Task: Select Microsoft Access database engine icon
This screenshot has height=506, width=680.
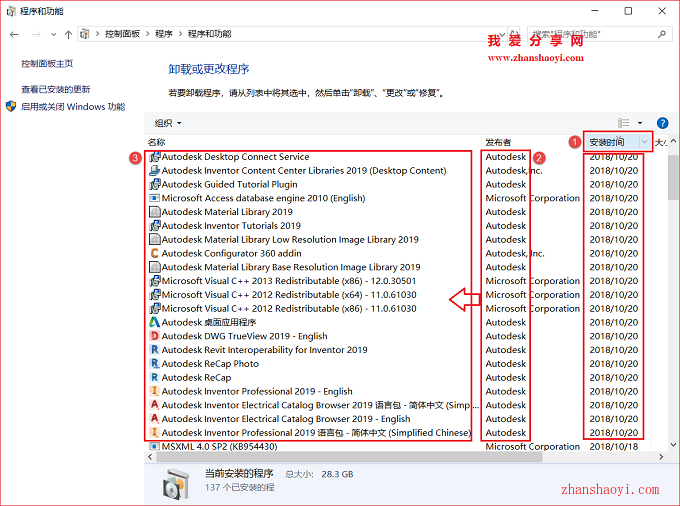Action: 154,198
